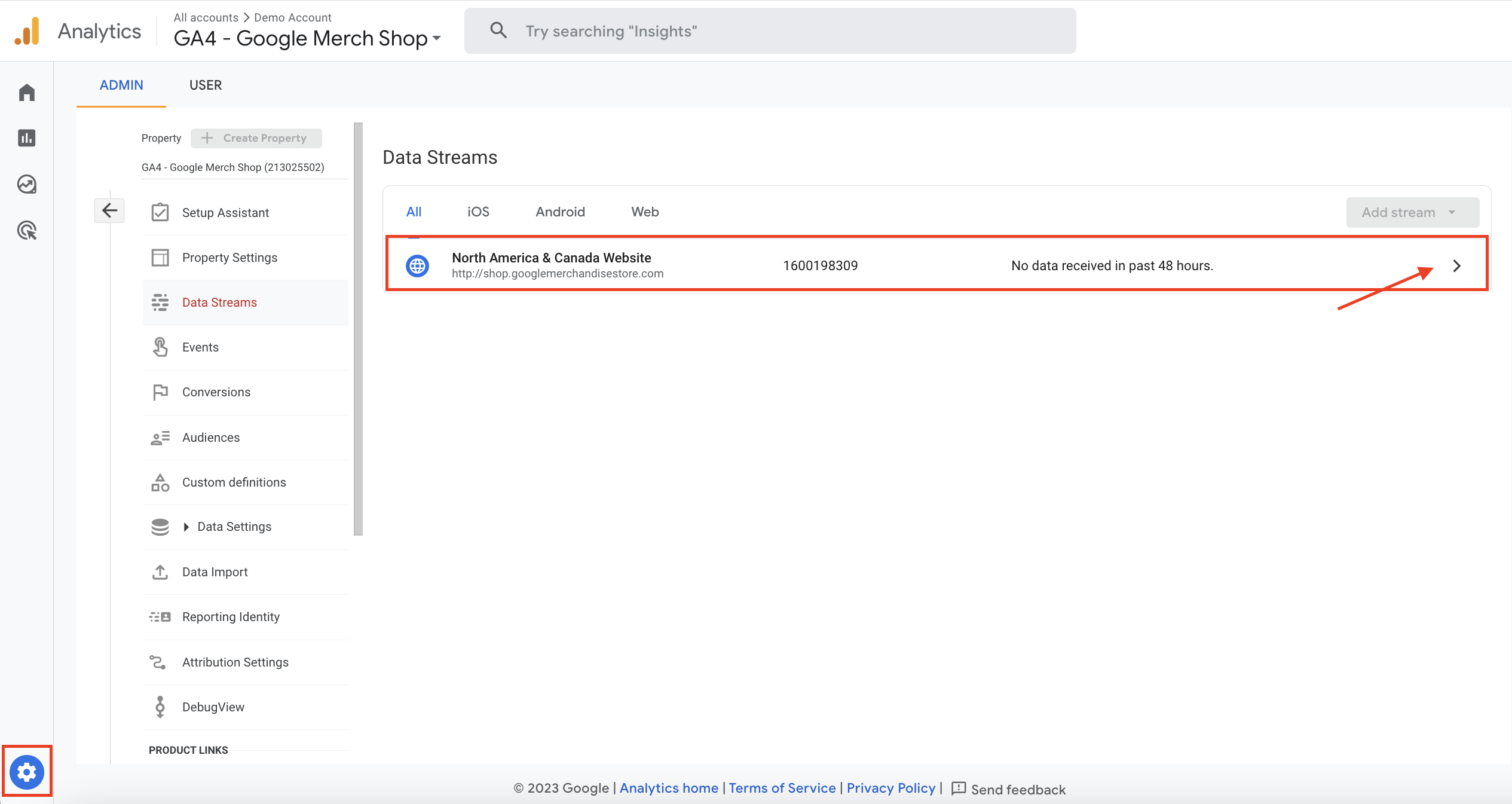The height and width of the screenshot is (804, 1512).
Task: Click the Reporting Identity icon
Action: [160, 617]
